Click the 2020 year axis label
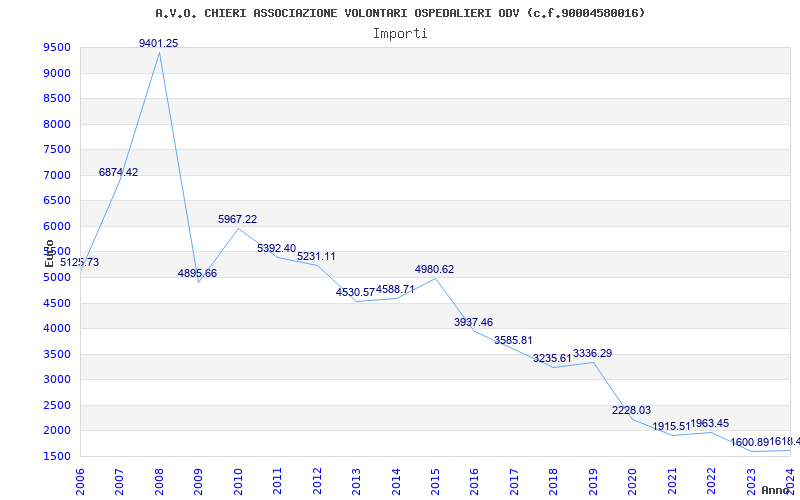Image resolution: width=800 pixels, height=500 pixels. pos(633,482)
